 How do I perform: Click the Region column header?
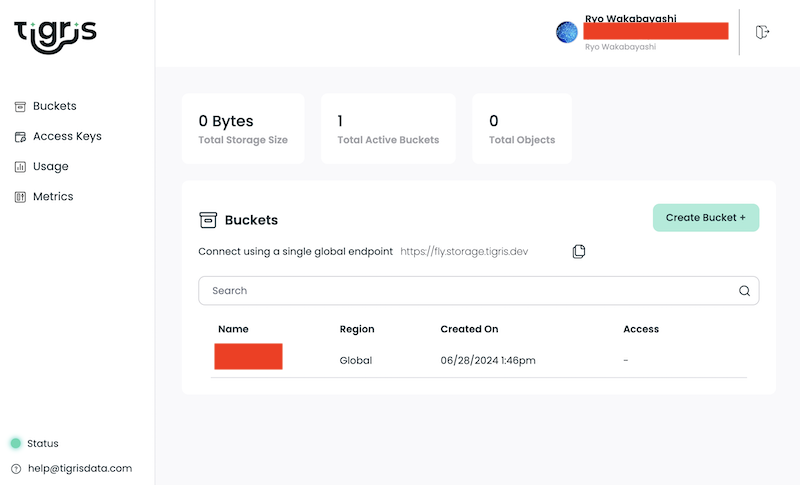[357, 329]
